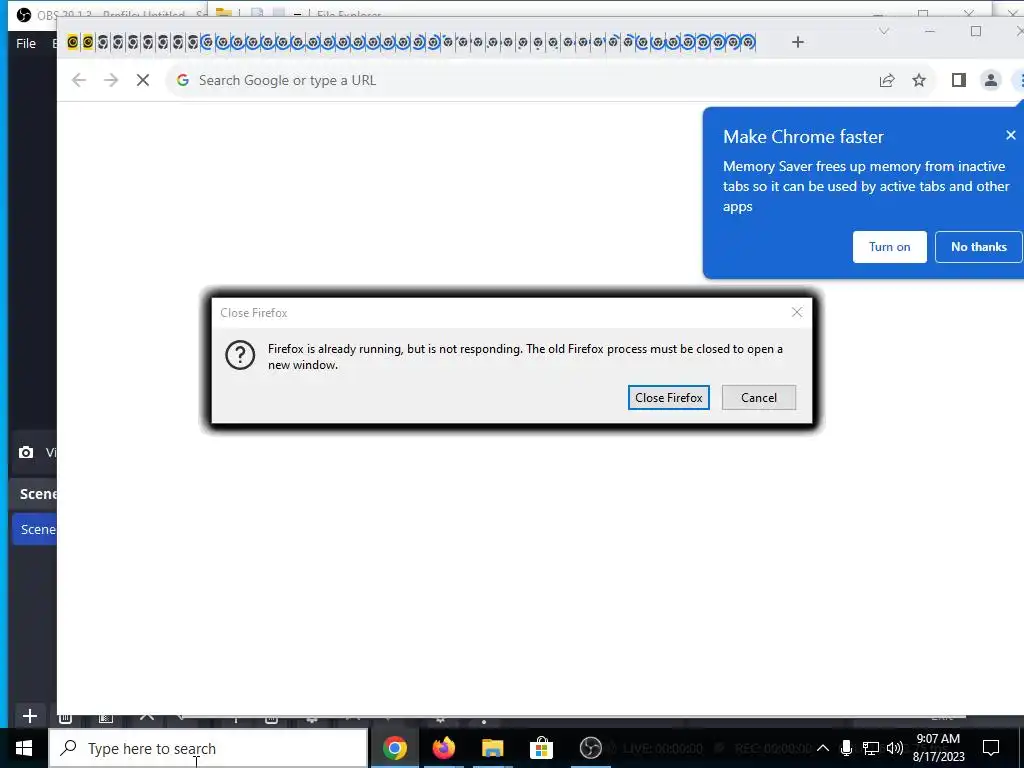Stop loading the page

pos(143,80)
